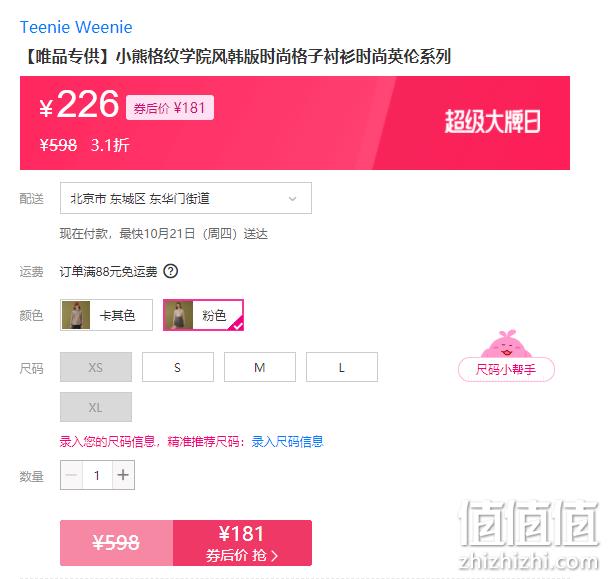The height and width of the screenshot is (579, 608).
Task: Select the 粉色 color option
Action: click(203, 315)
